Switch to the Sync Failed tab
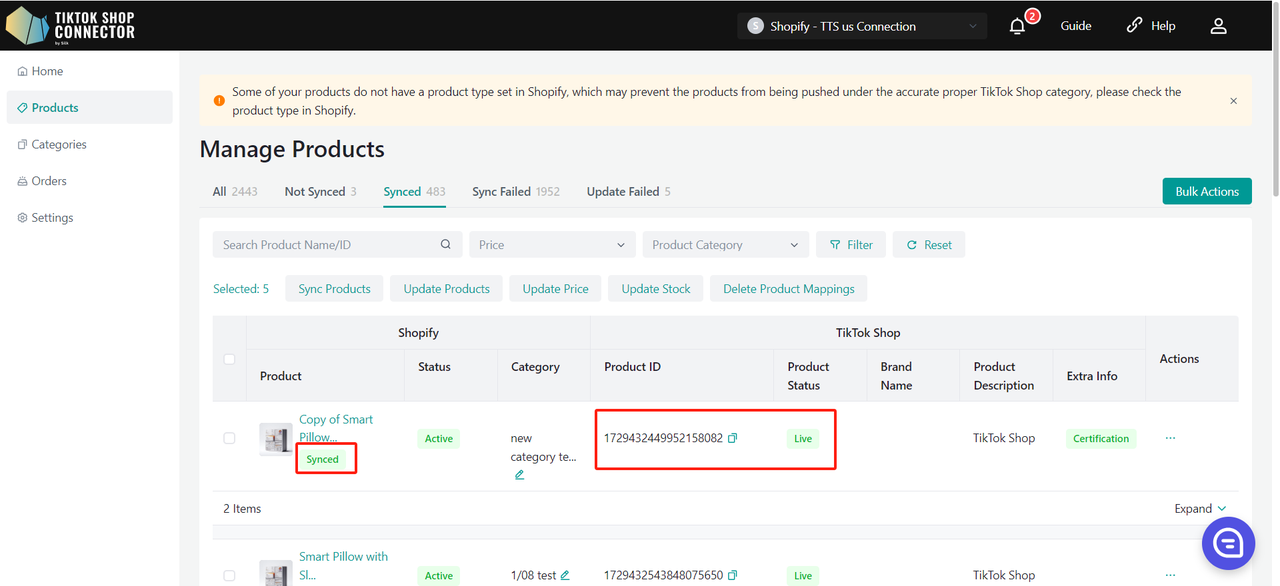Screen dimensions: 1280x586 tap(515, 192)
